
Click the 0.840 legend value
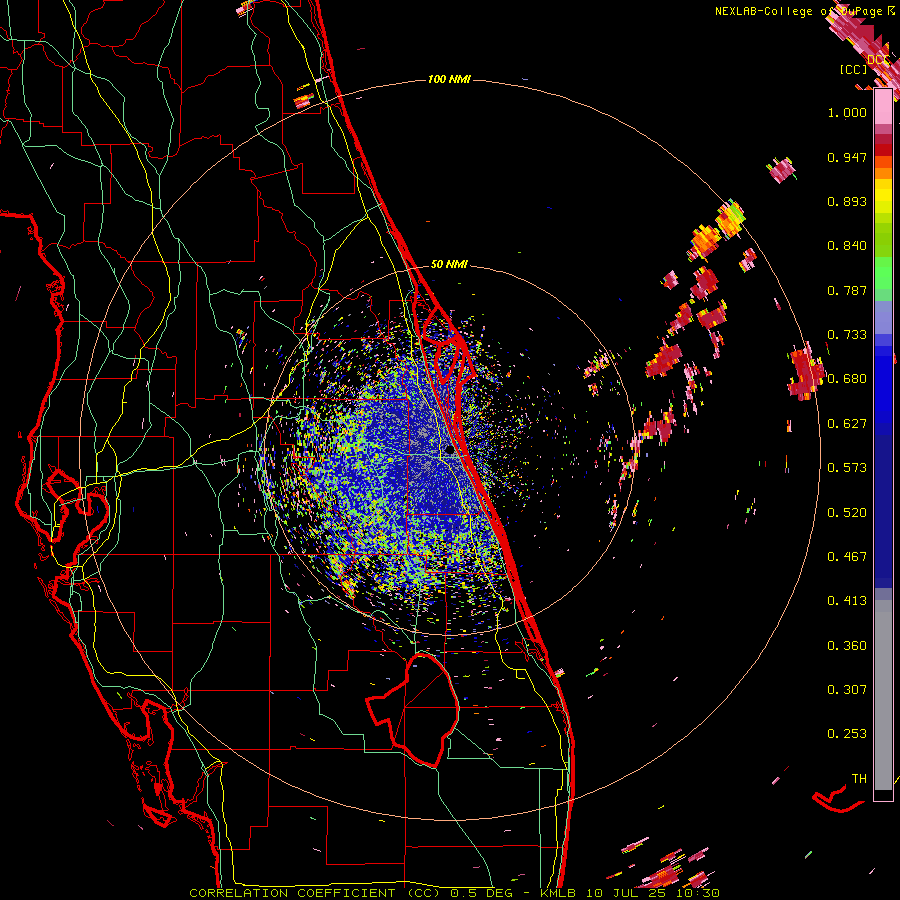[x=847, y=246]
